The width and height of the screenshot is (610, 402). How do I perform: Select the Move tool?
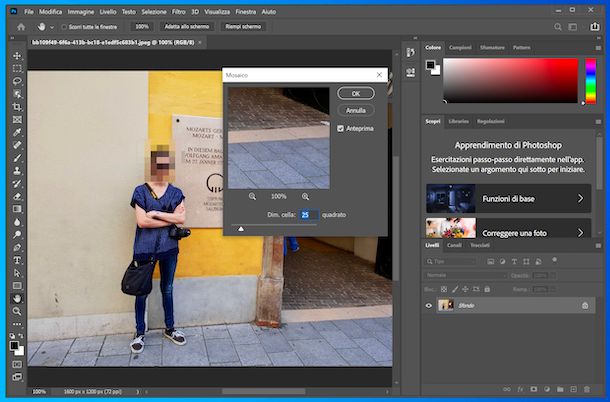point(17,56)
